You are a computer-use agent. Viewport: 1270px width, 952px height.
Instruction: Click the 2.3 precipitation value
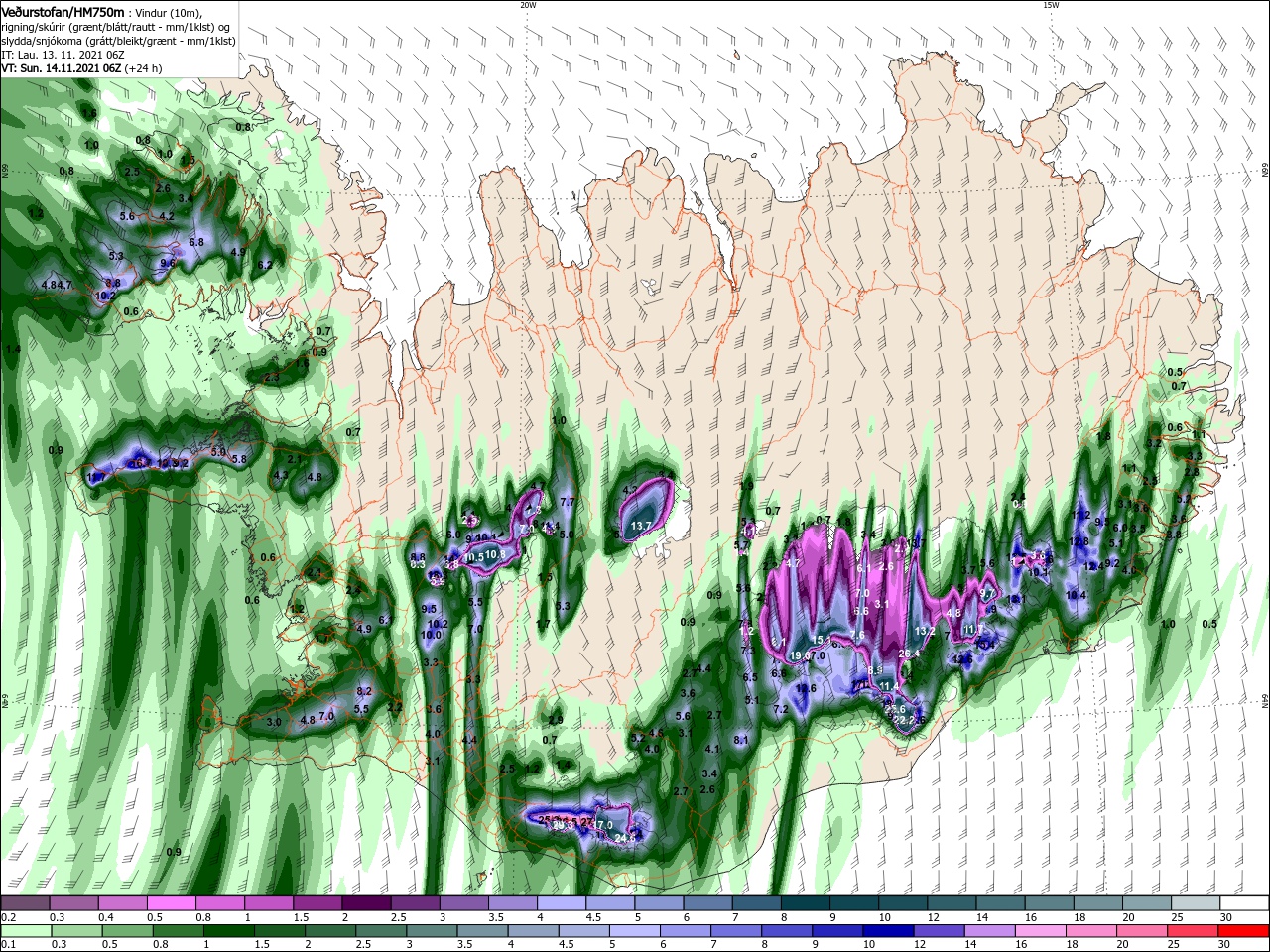[x=271, y=377]
